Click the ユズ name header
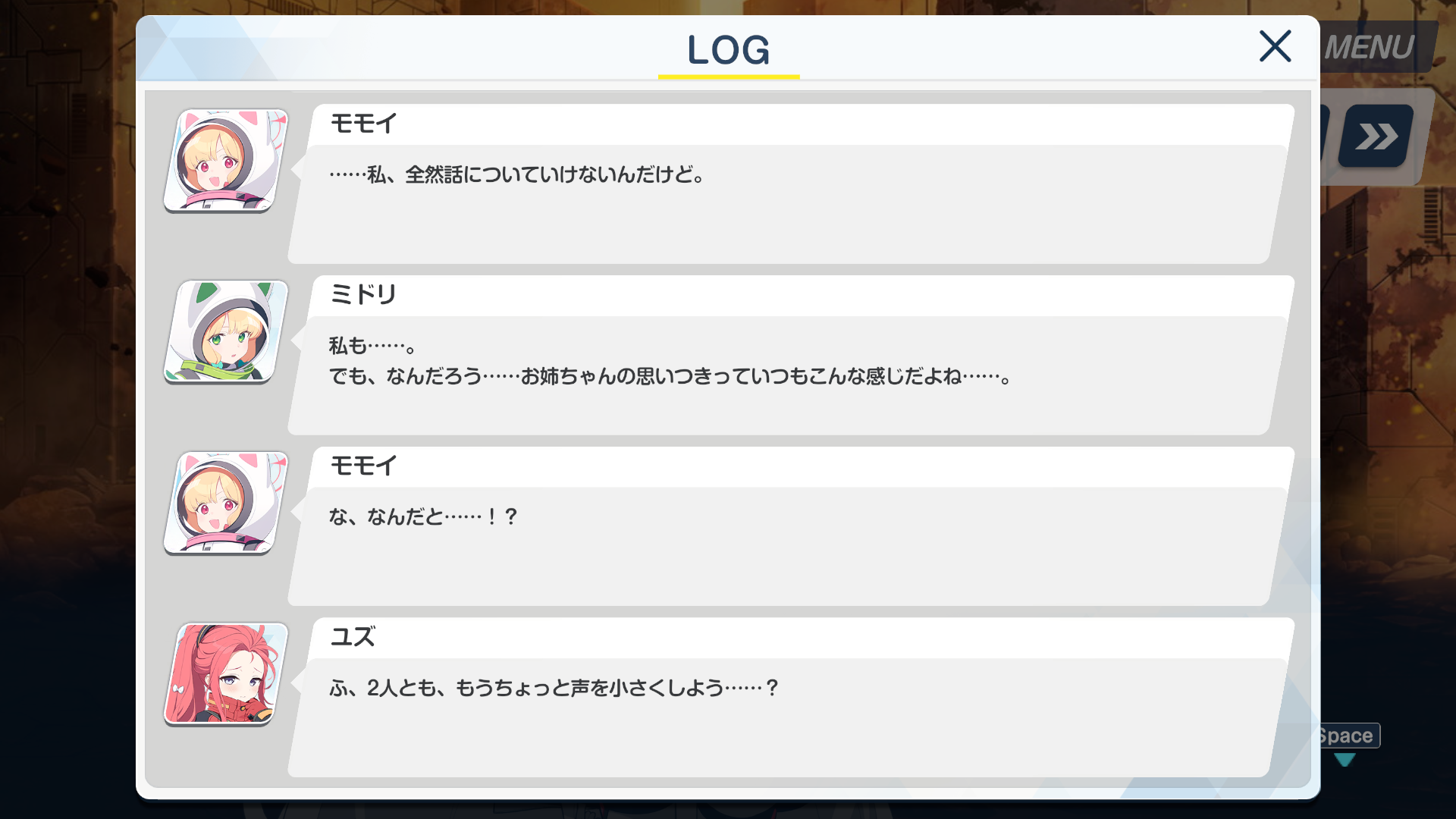 coord(353,637)
